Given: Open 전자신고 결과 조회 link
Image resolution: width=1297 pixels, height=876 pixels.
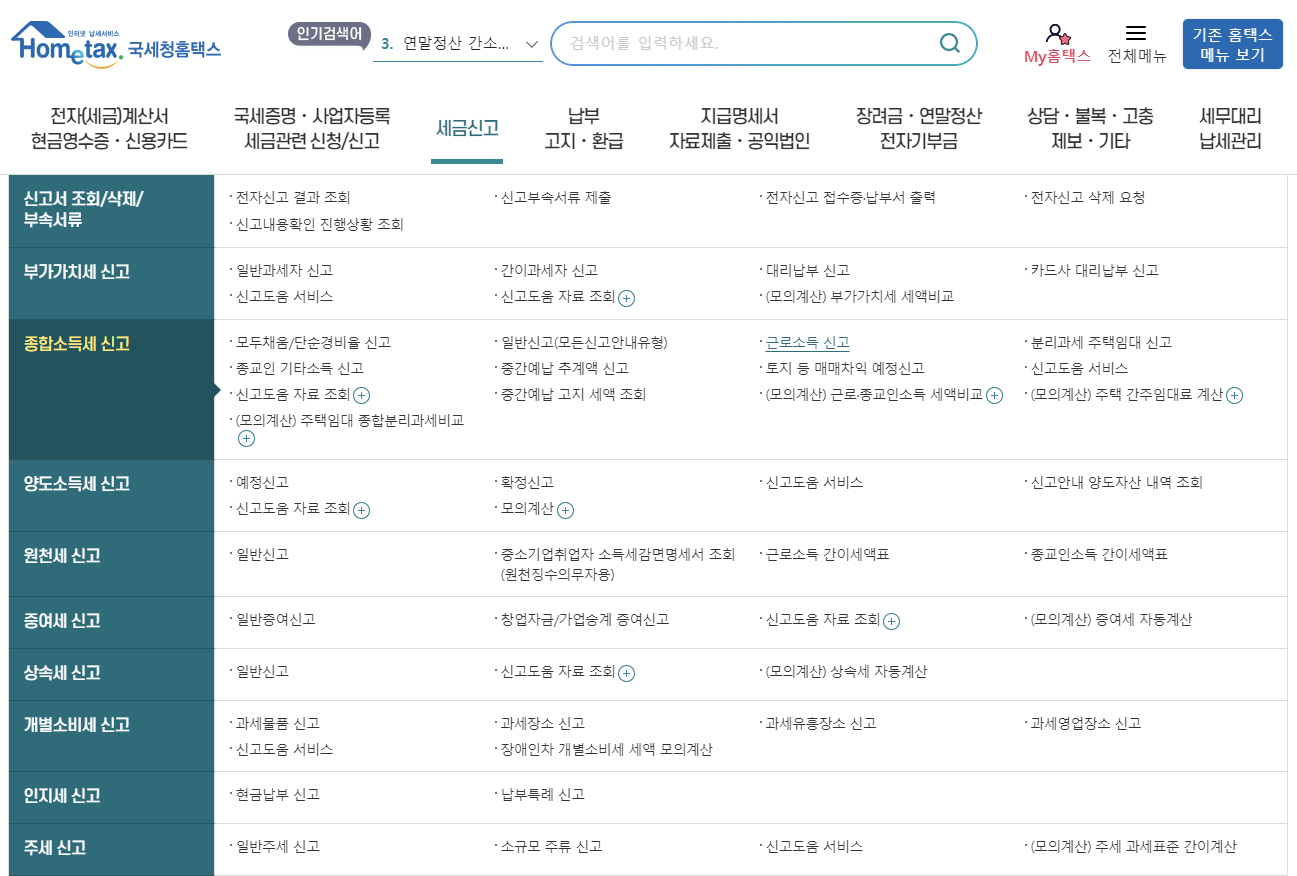Looking at the screenshot, I should 293,198.
